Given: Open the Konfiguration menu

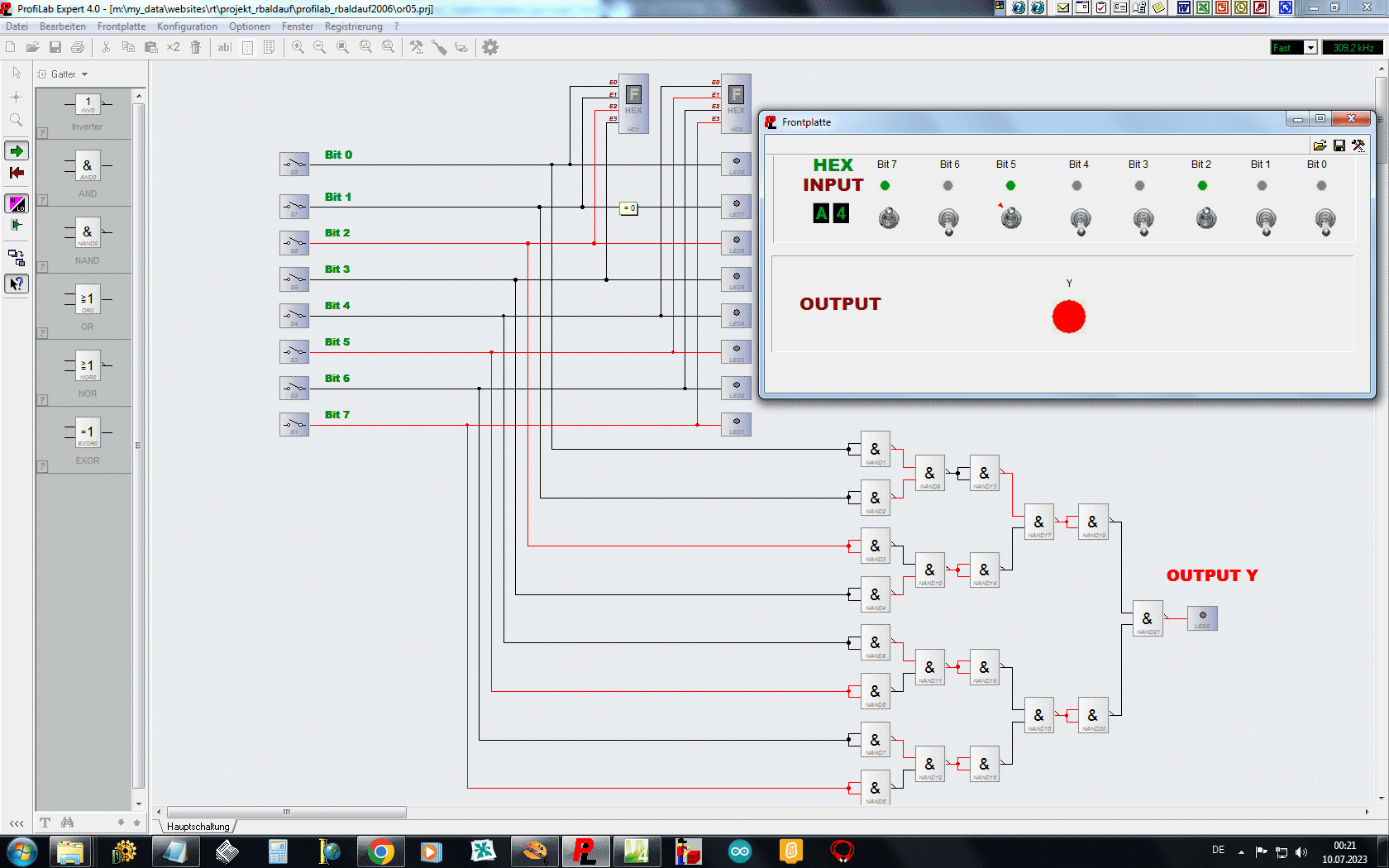Looking at the screenshot, I should click(x=187, y=26).
